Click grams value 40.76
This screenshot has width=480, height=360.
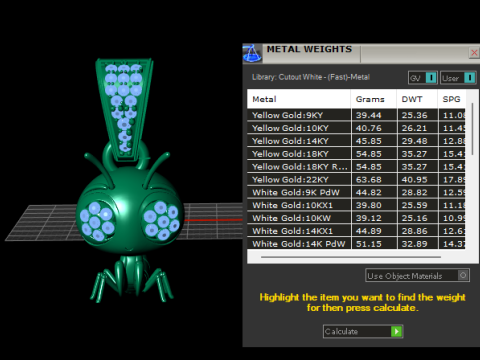coord(368,128)
